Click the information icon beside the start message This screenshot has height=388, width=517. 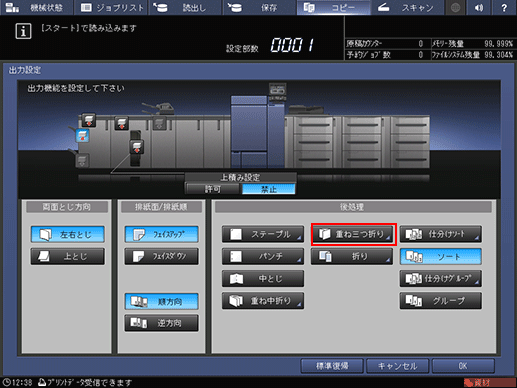(x=23, y=32)
